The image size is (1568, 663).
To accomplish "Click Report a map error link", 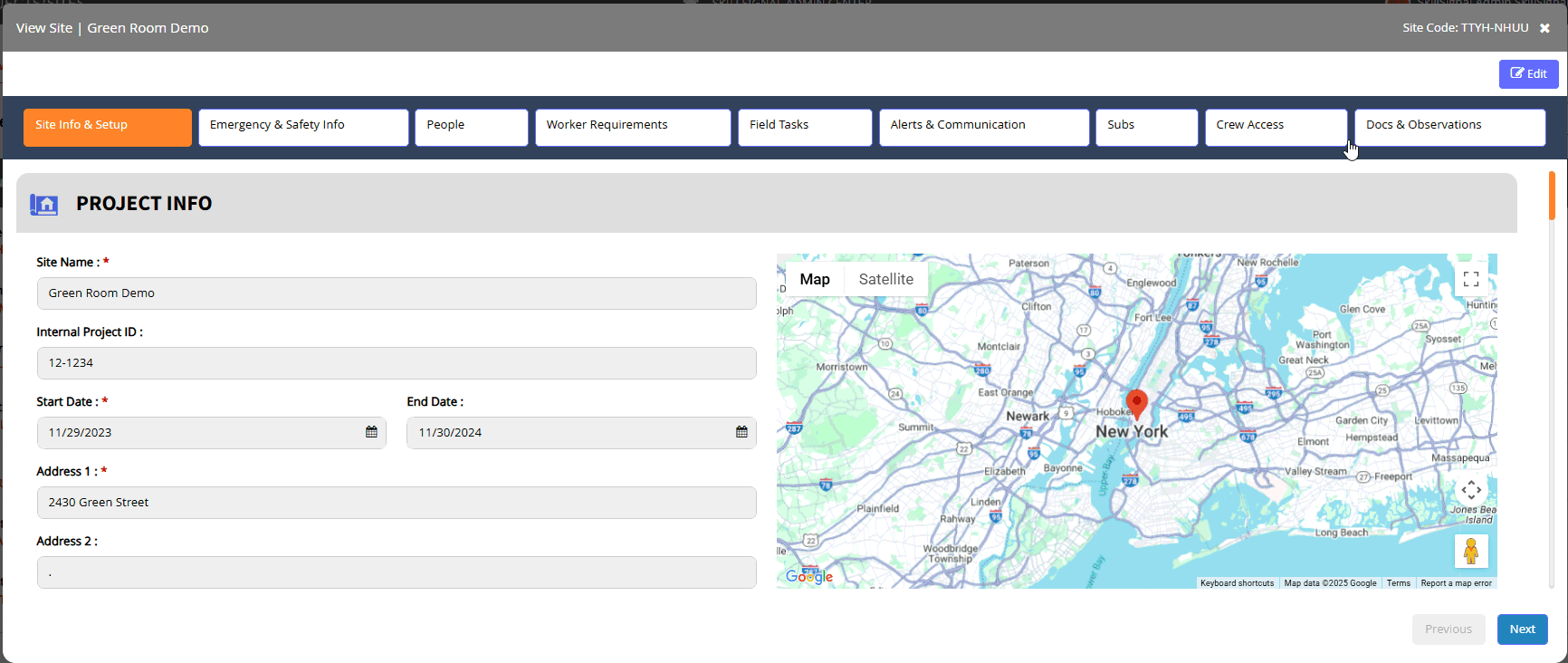I will point(1456,583).
